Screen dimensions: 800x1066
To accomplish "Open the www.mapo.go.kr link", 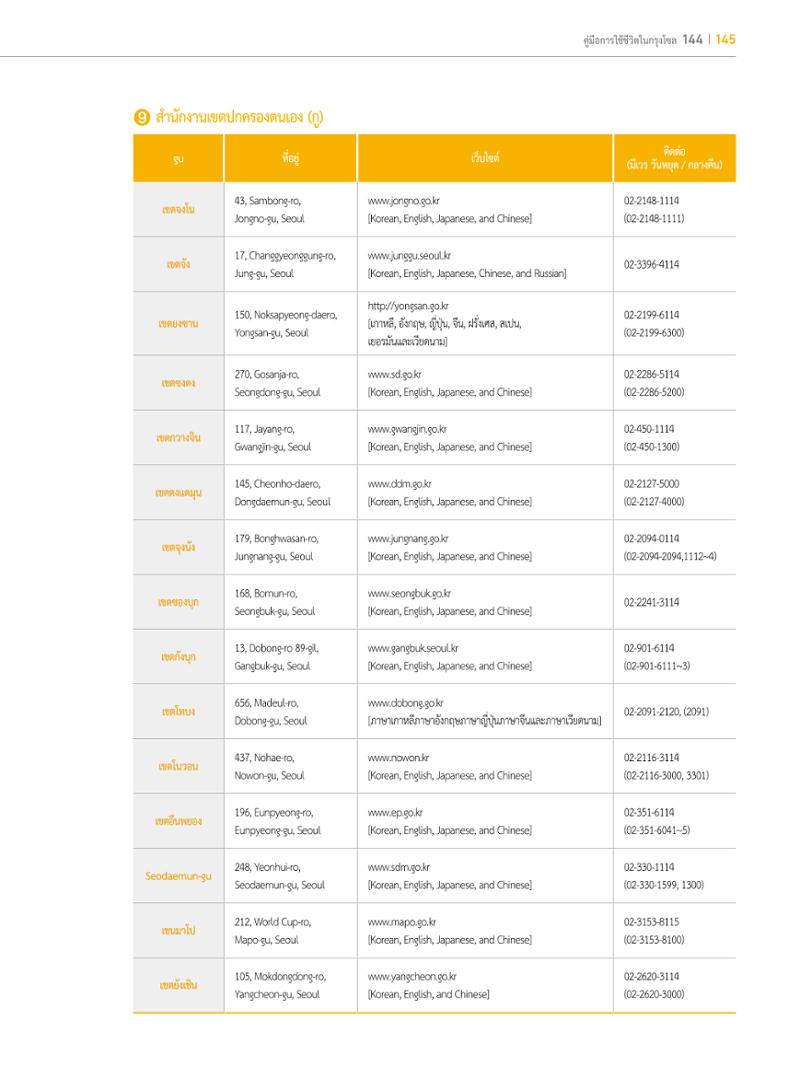I will click(x=402, y=922).
